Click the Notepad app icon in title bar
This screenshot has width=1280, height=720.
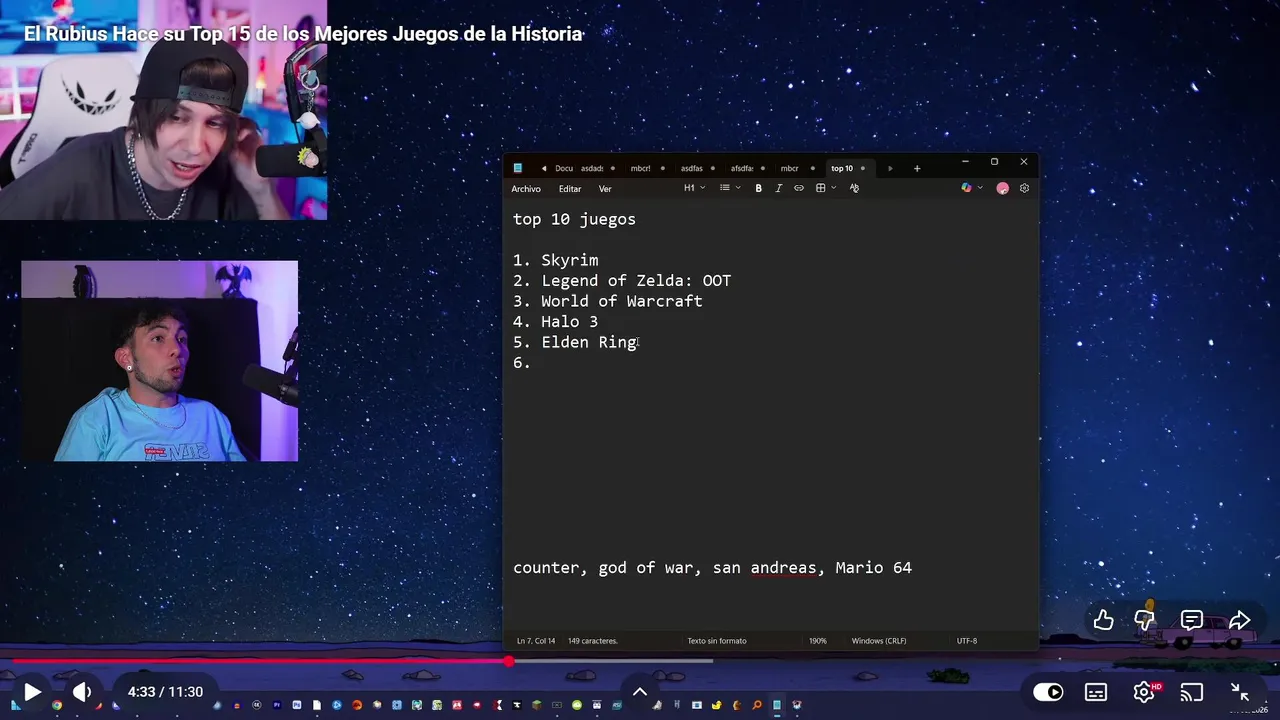pyautogui.click(x=517, y=168)
